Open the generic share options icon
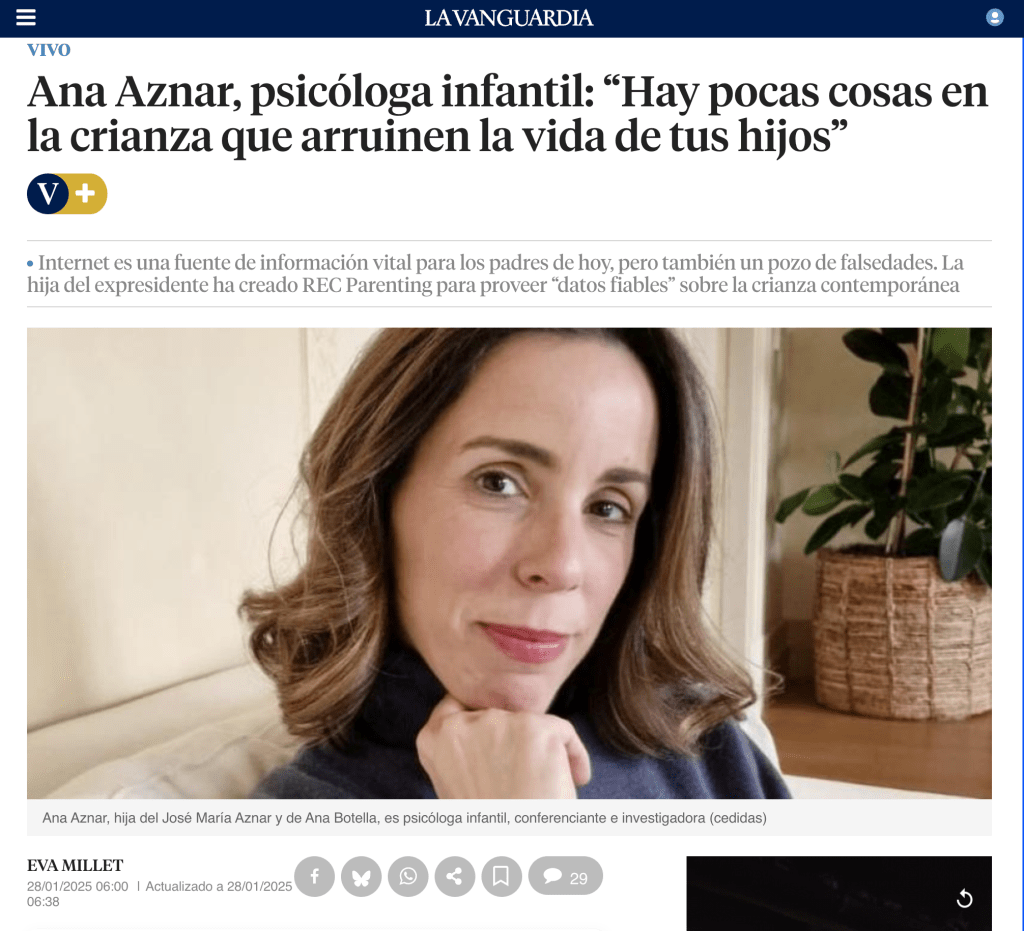 [455, 876]
